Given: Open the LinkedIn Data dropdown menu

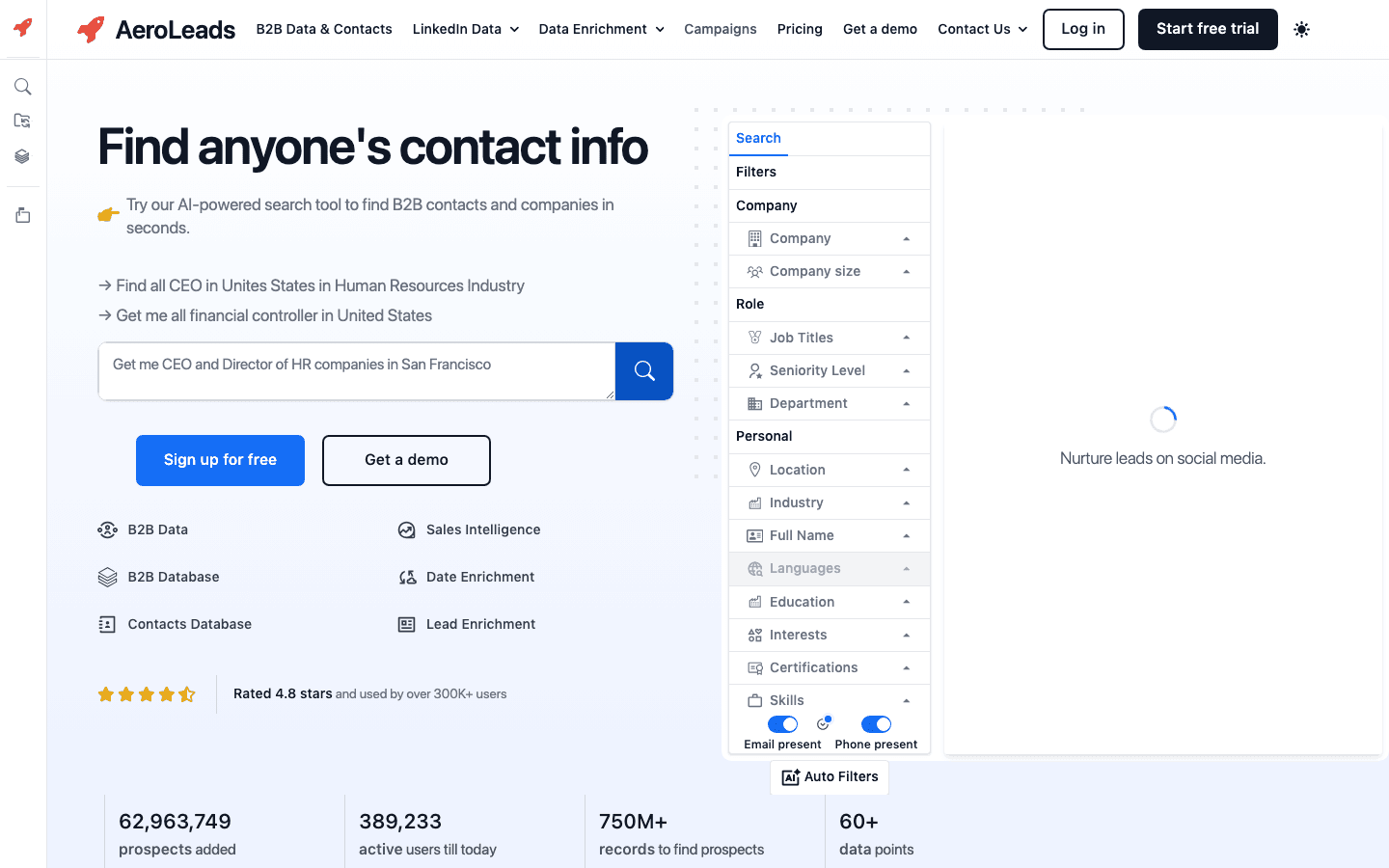Looking at the screenshot, I should [466, 29].
